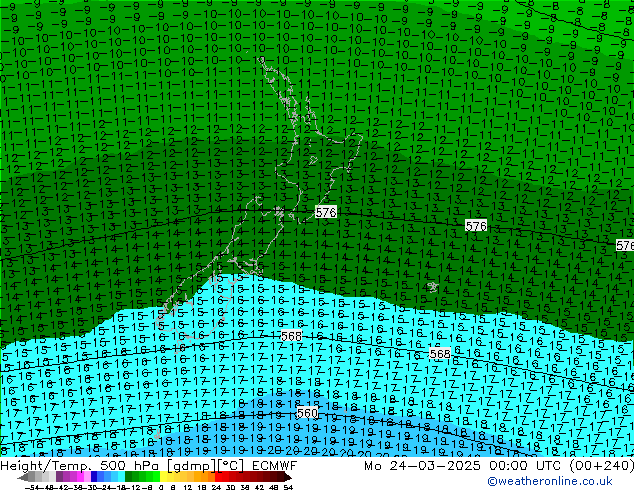Click the '54' value on legend scale
The width and height of the screenshot is (634, 490).
click(289, 488)
